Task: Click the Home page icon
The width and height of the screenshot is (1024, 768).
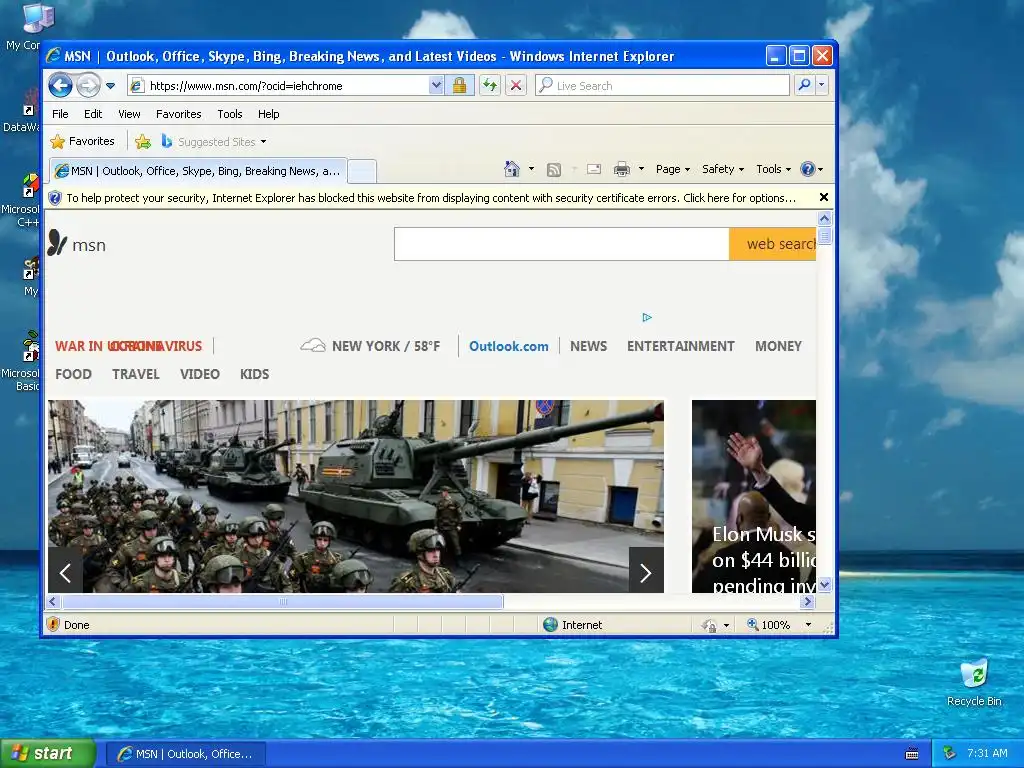Action: (x=512, y=169)
